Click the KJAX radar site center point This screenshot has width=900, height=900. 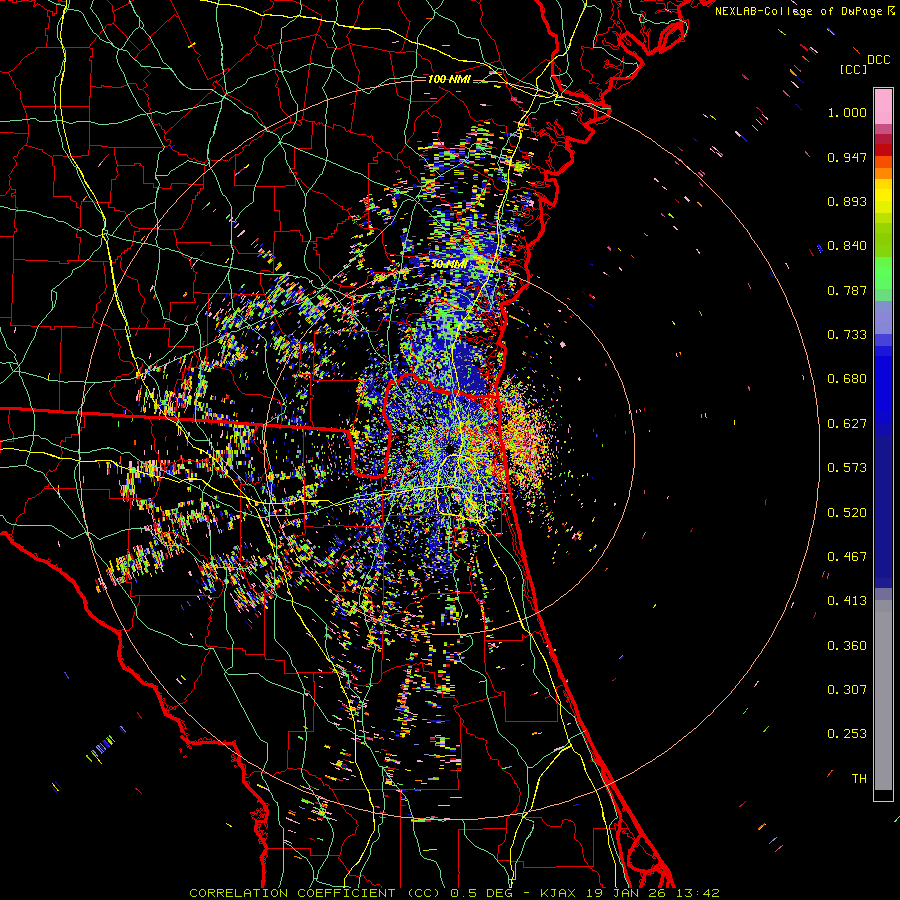pyautogui.click(x=449, y=447)
